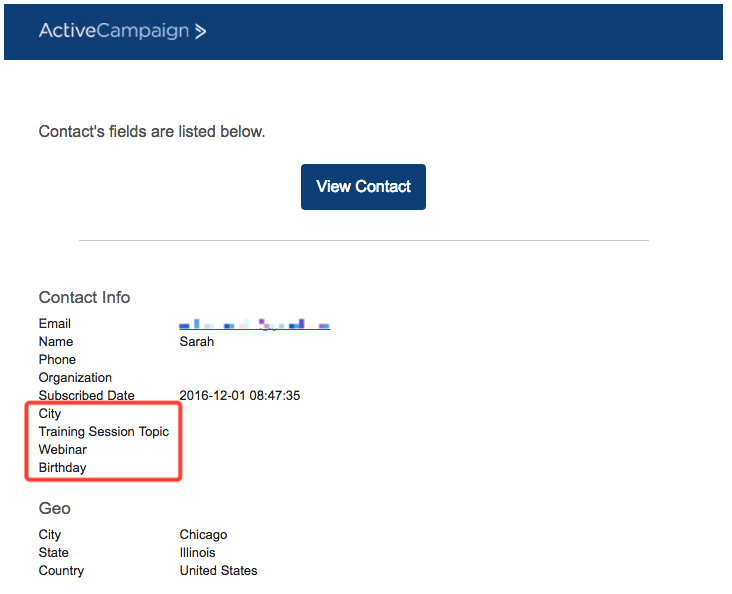This screenshot has height=594, width=732.
Task: Click the United States country value
Action: 218,571
